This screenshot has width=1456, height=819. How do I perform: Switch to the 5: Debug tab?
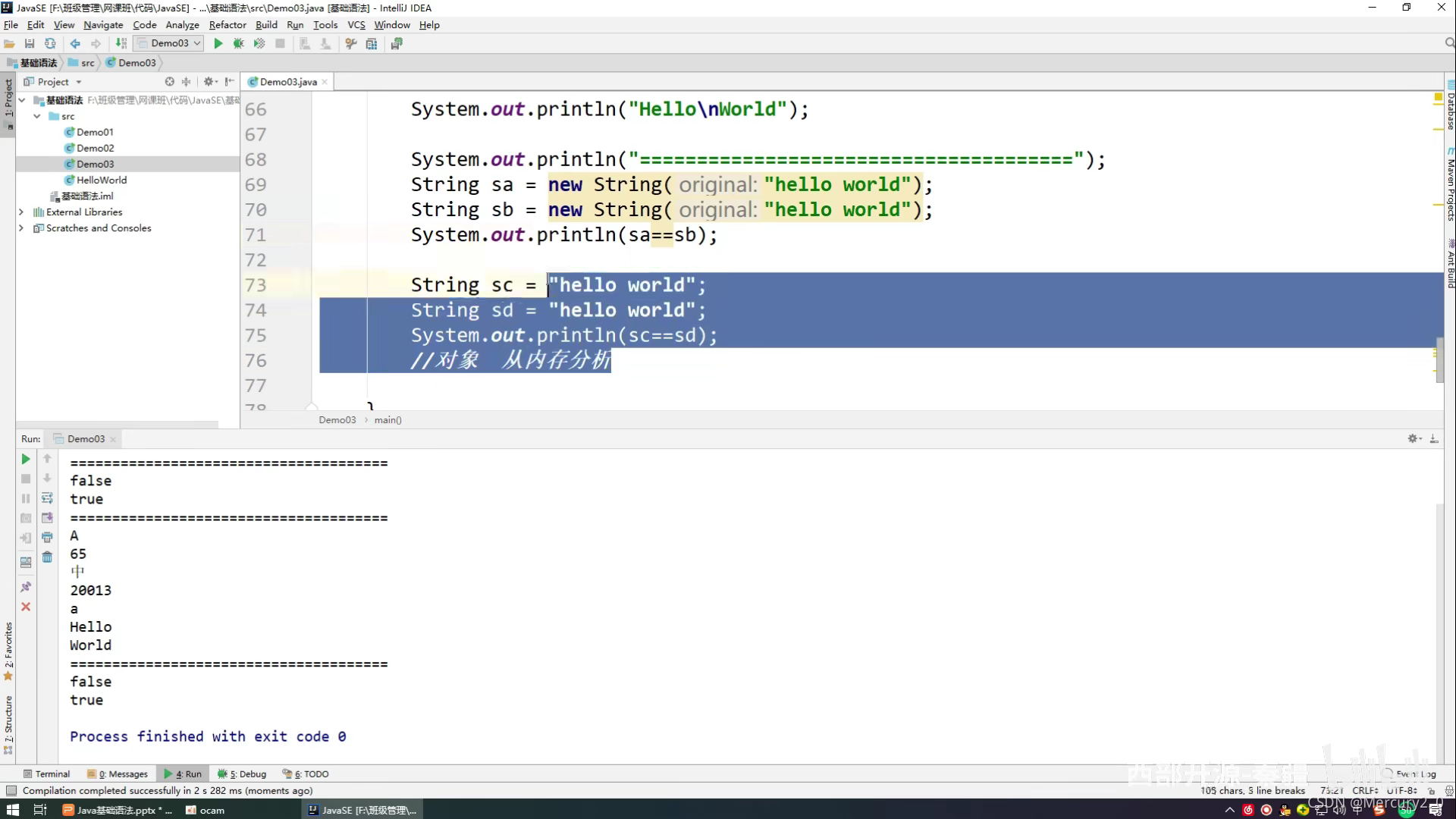(x=242, y=774)
